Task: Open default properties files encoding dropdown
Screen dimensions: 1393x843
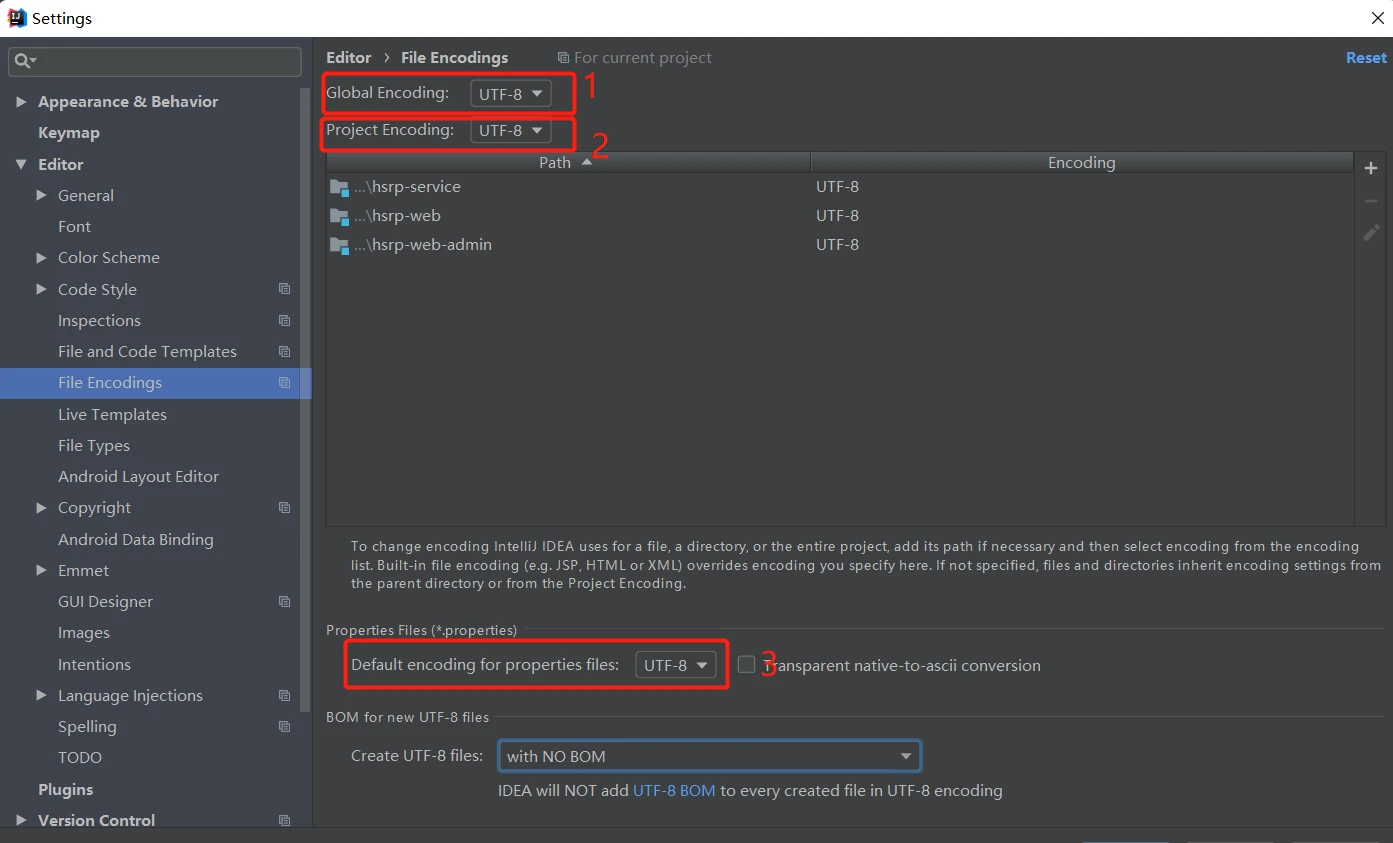Action: point(676,665)
